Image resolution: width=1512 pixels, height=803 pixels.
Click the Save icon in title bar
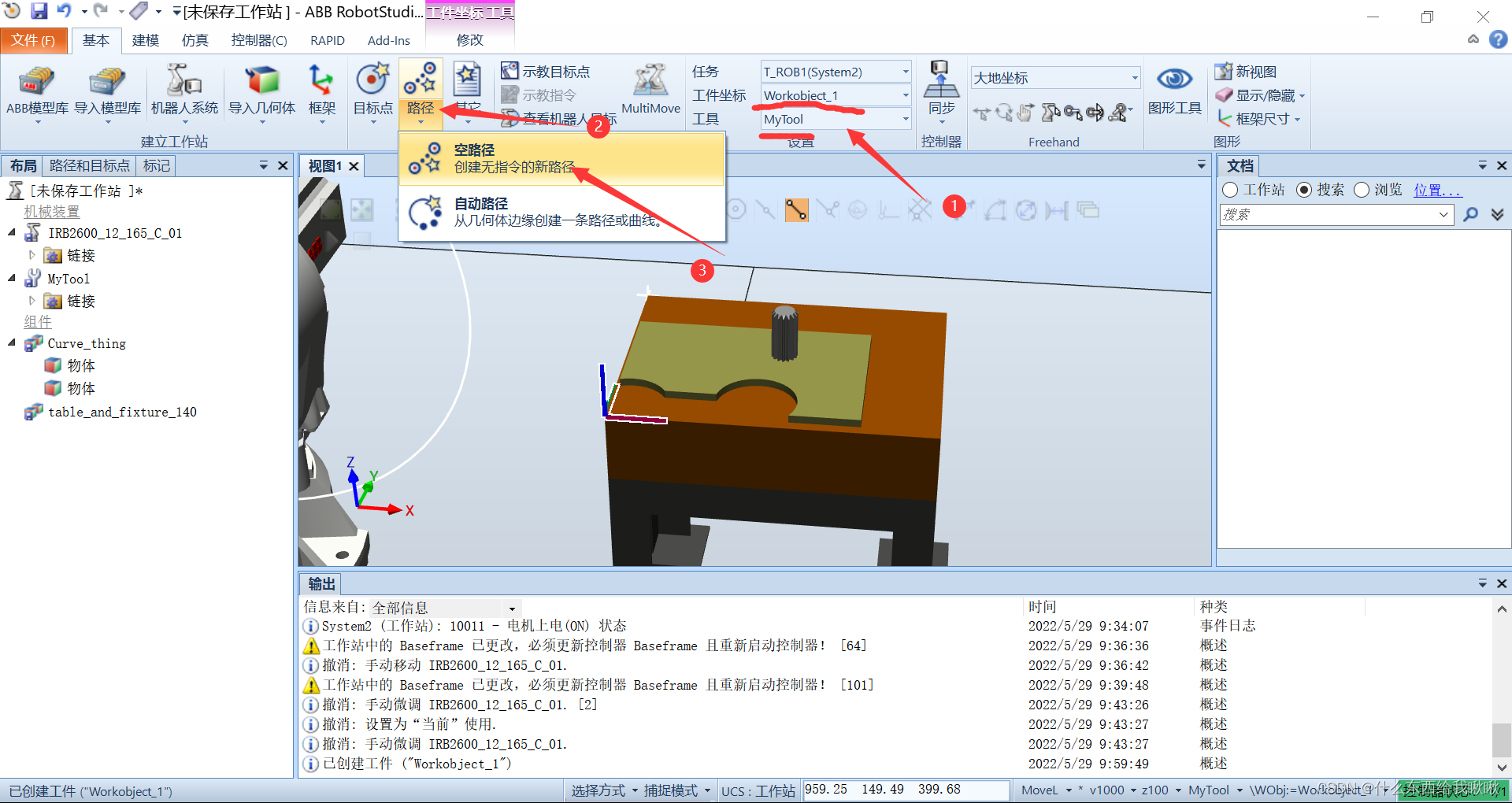(39, 11)
